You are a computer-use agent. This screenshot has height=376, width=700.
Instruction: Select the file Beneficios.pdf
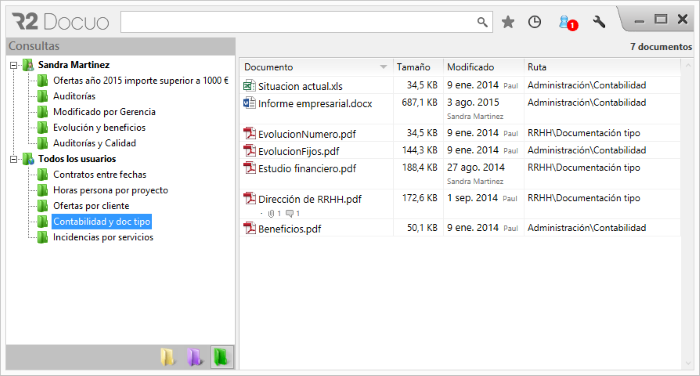pos(289,229)
